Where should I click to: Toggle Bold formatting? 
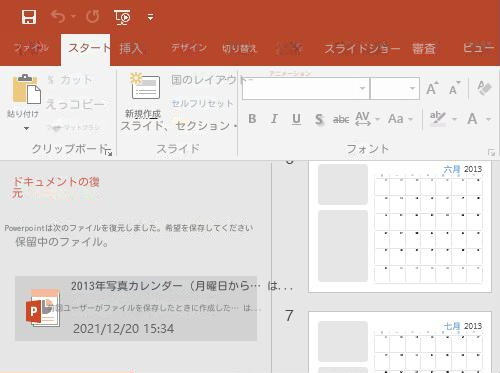252,119
